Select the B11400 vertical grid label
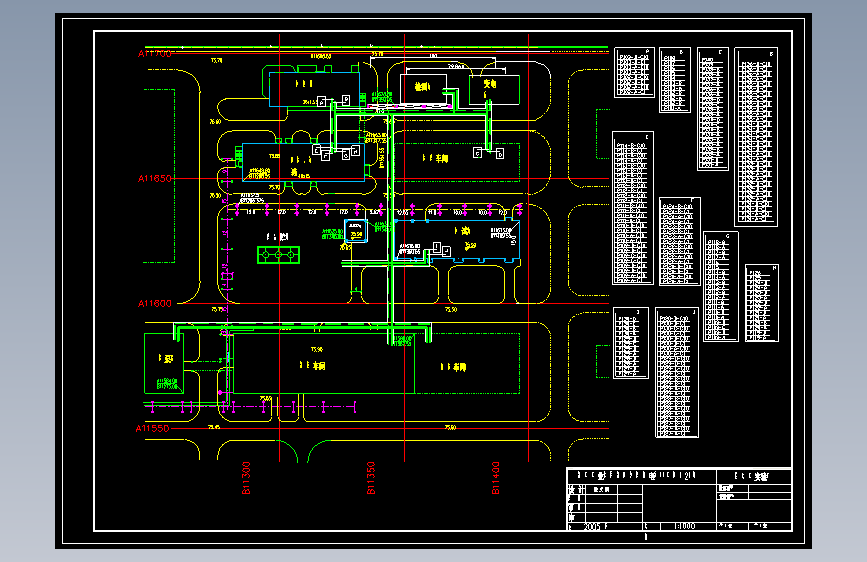867x562 pixels. tap(496, 478)
